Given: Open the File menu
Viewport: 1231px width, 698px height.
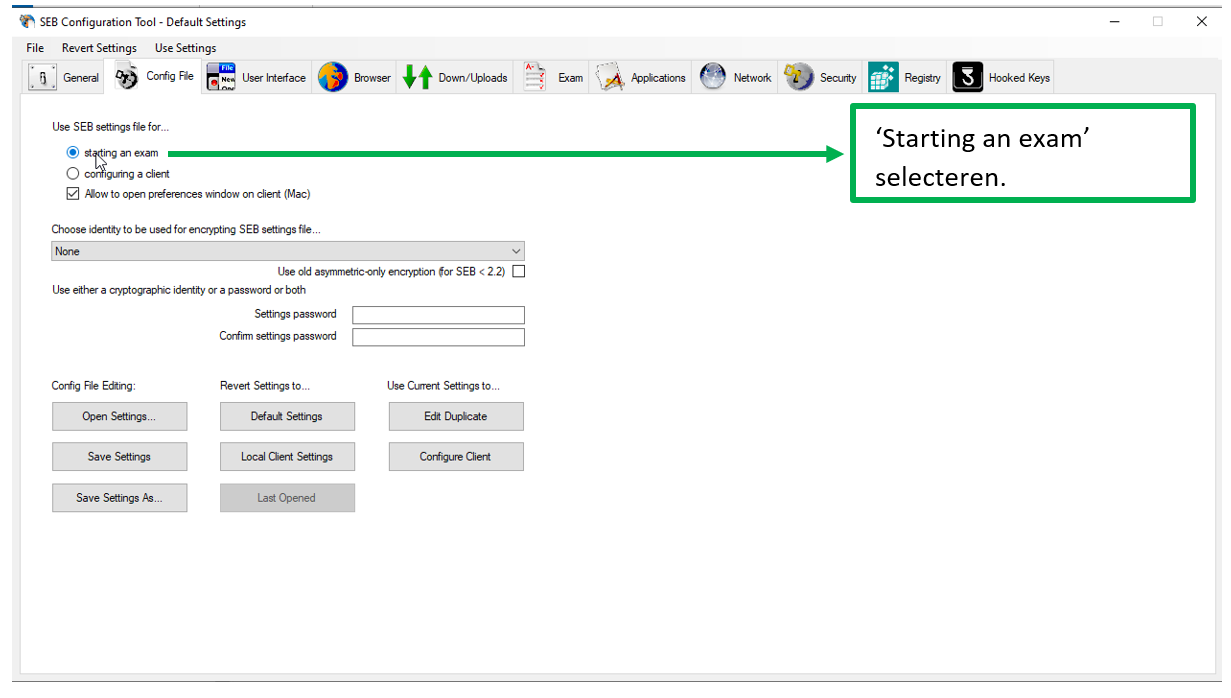Looking at the screenshot, I should [x=35, y=48].
